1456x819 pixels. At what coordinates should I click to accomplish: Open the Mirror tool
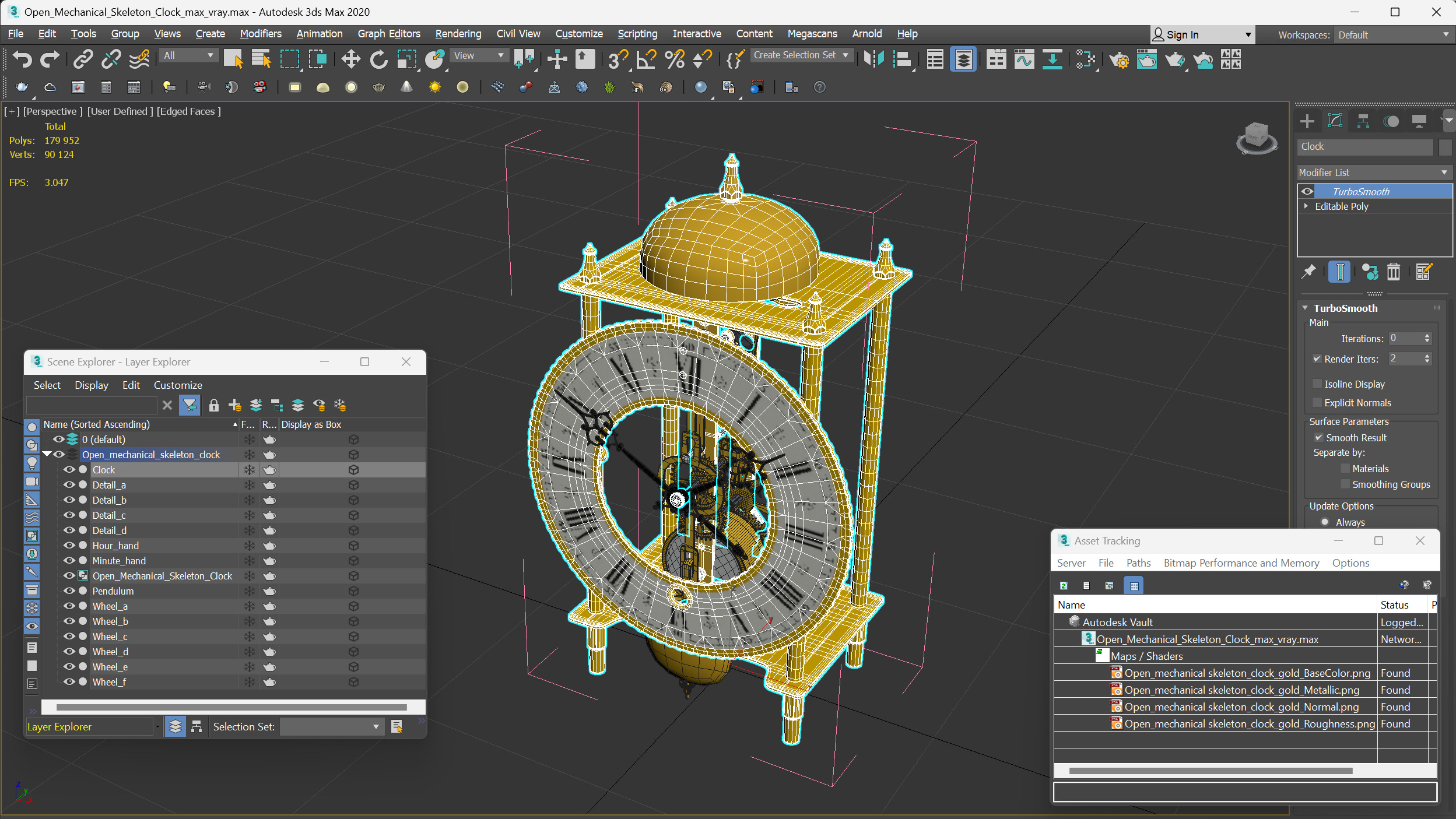pyautogui.click(x=873, y=59)
